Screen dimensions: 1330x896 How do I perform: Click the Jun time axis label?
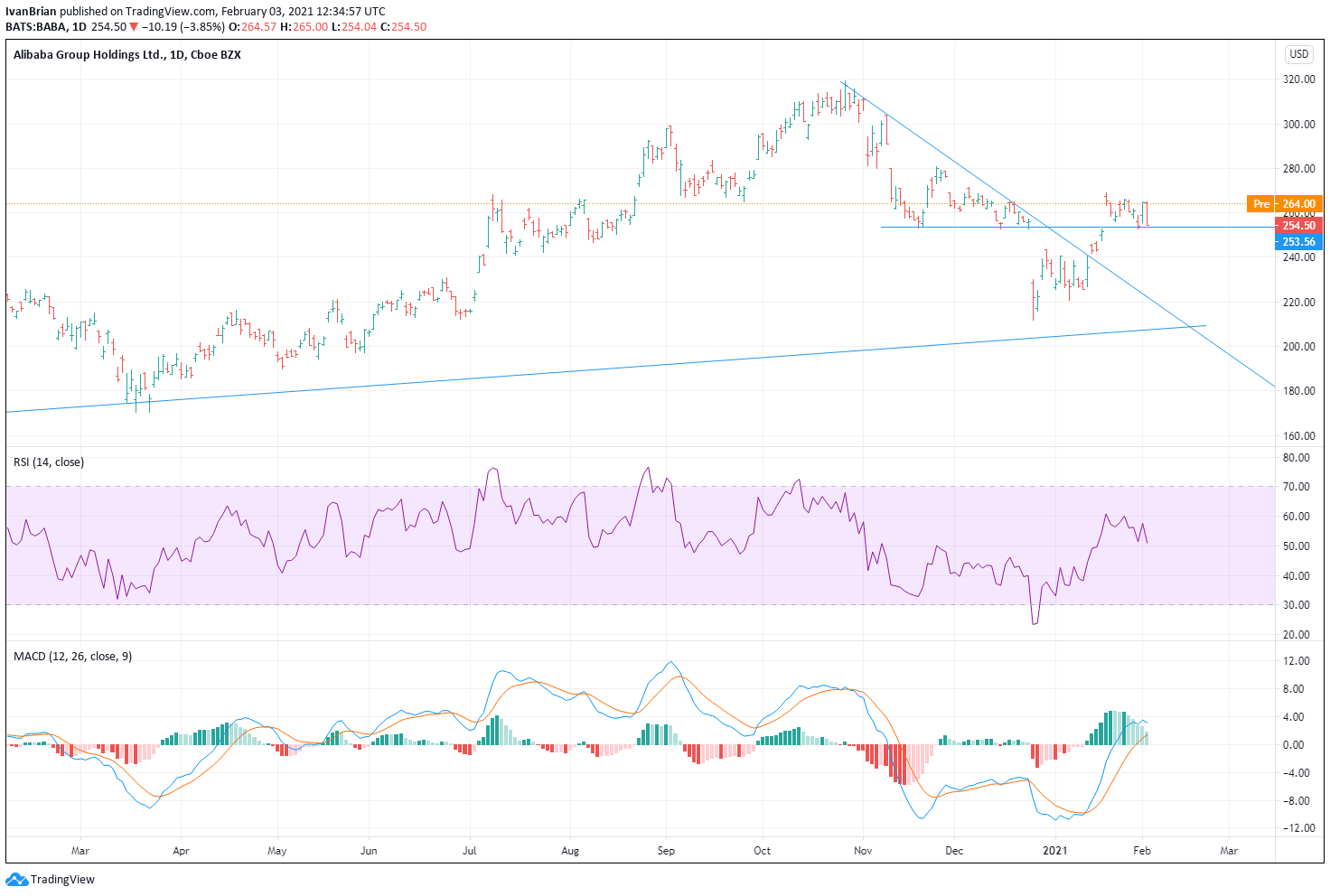[x=369, y=851]
